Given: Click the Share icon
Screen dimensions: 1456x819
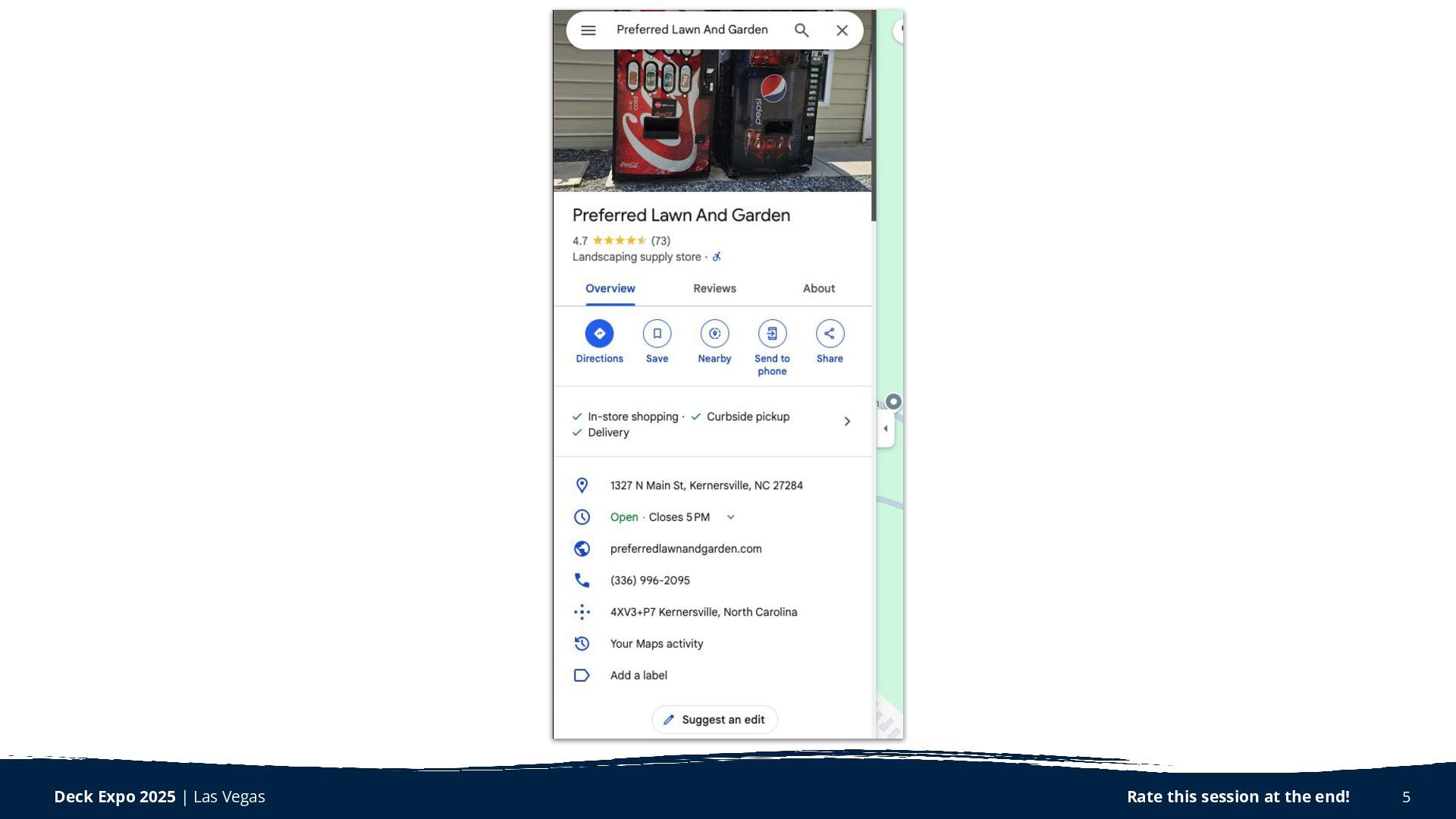Looking at the screenshot, I should point(830,334).
